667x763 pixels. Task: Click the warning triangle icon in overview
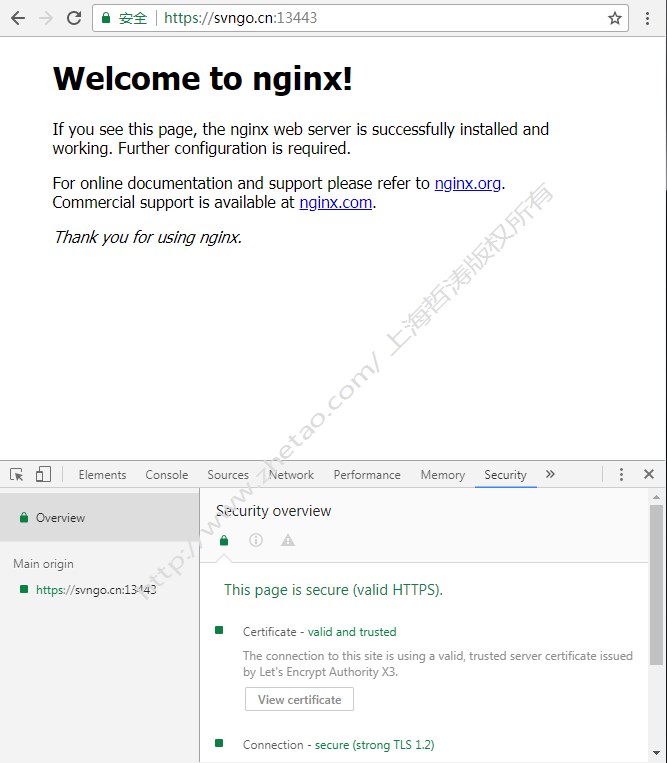[x=288, y=540]
